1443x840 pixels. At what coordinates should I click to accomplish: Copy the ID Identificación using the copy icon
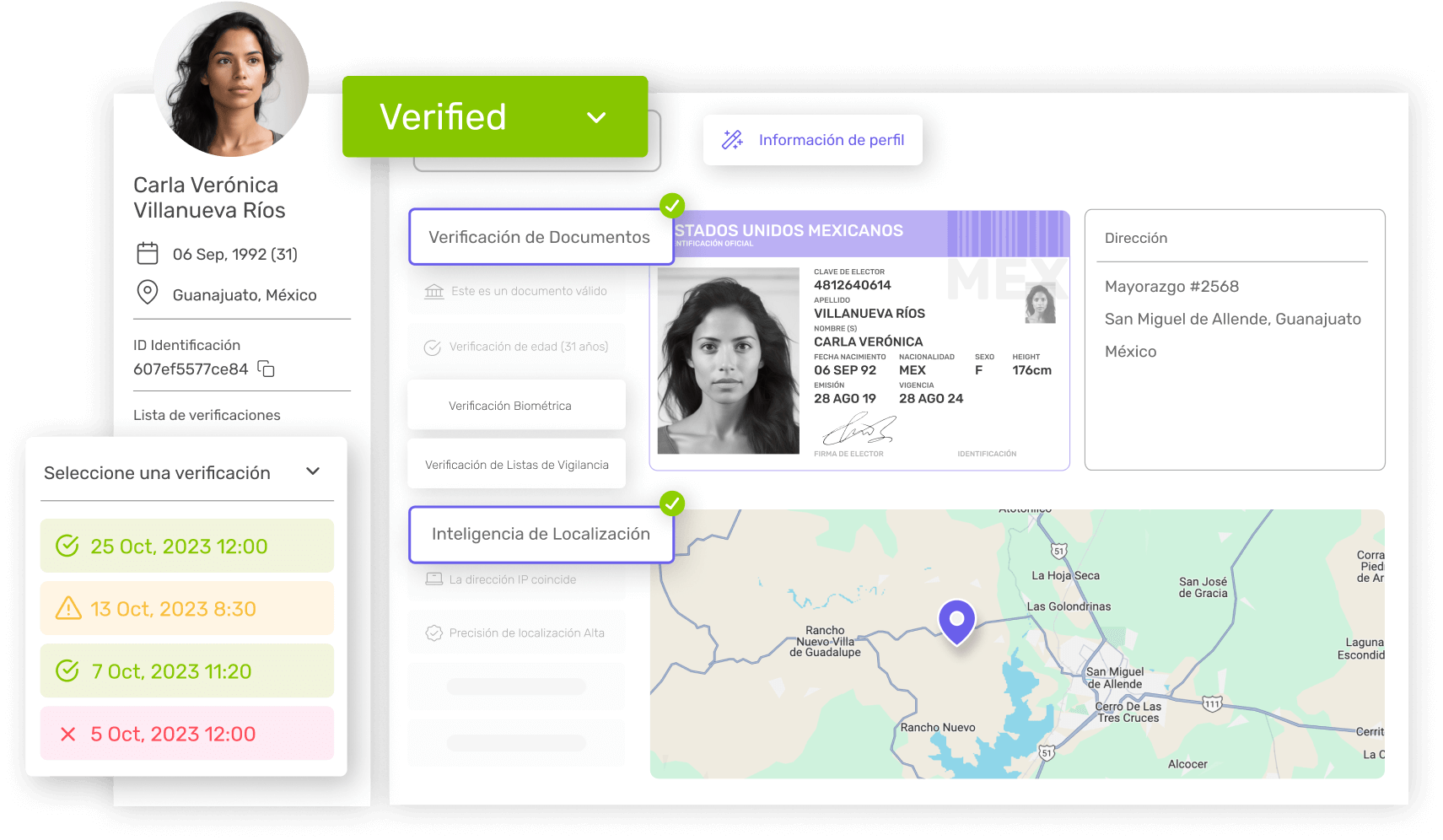[266, 369]
